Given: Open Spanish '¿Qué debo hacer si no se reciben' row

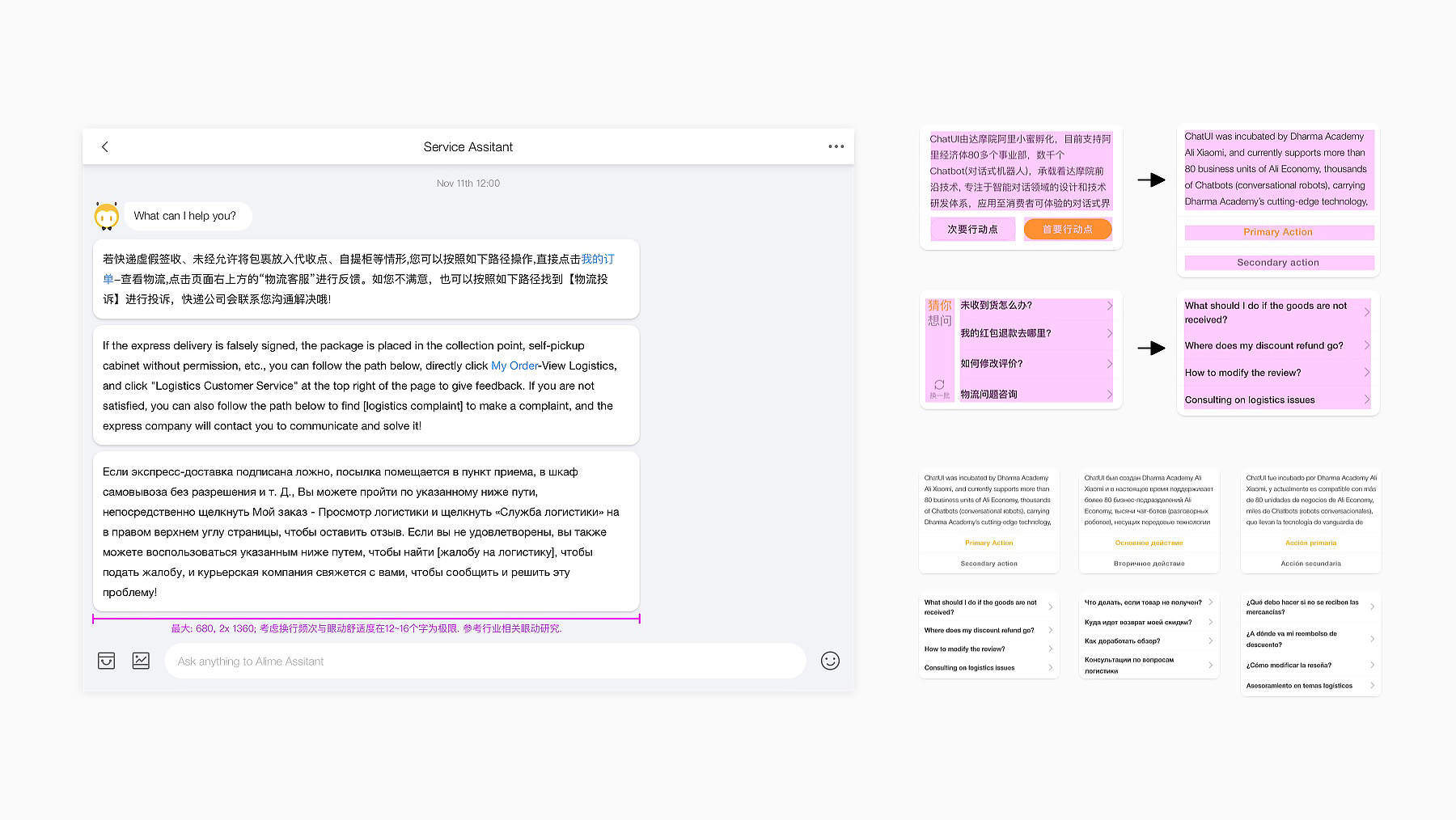Looking at the screenshot, I should pos(1311,607).
